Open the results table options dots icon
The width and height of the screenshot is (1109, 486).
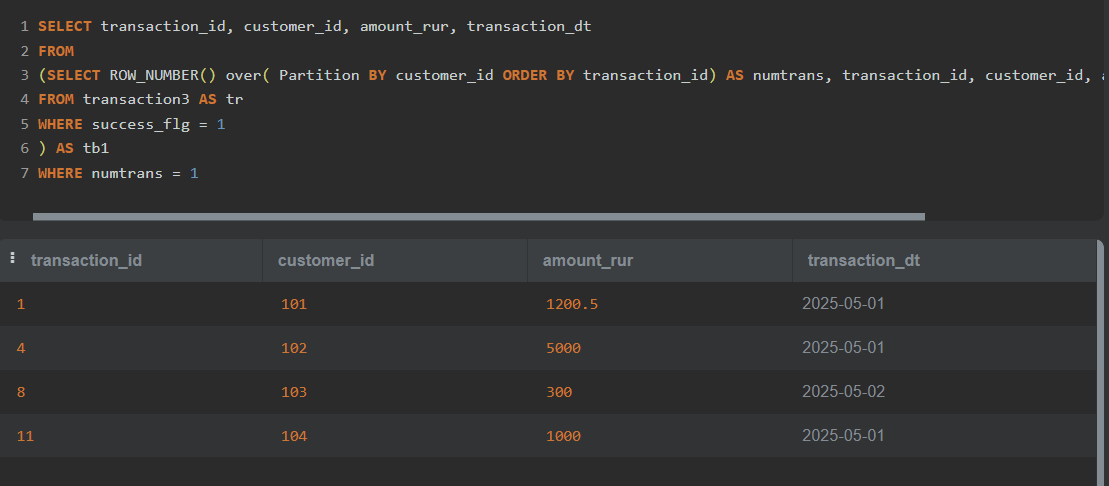pos(12,258)
